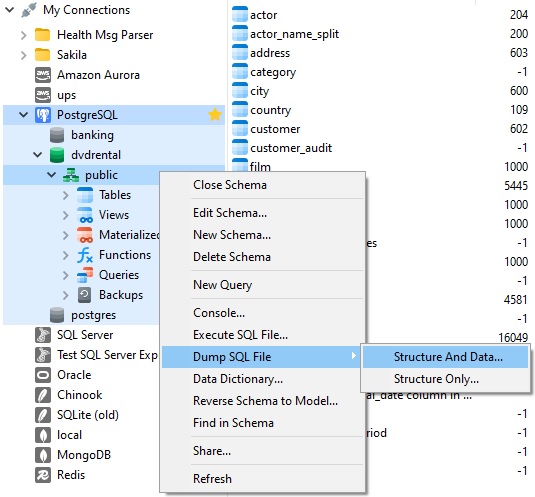This screenshot has height=497, width=535.
Task: Collapse the dvdrental database node
Action: 38,155
